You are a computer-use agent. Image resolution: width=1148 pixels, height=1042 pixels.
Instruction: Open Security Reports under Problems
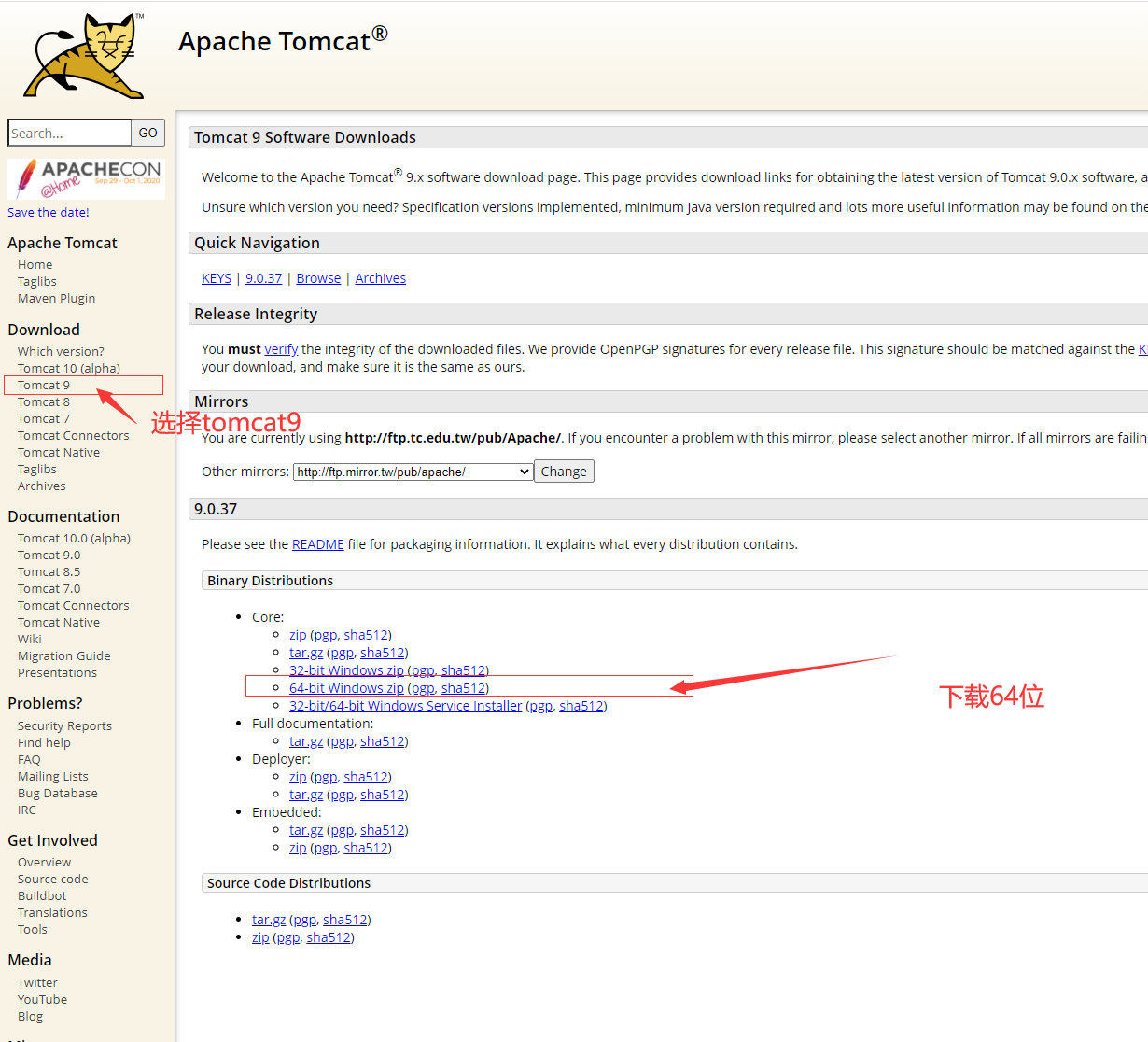(64, 725)
